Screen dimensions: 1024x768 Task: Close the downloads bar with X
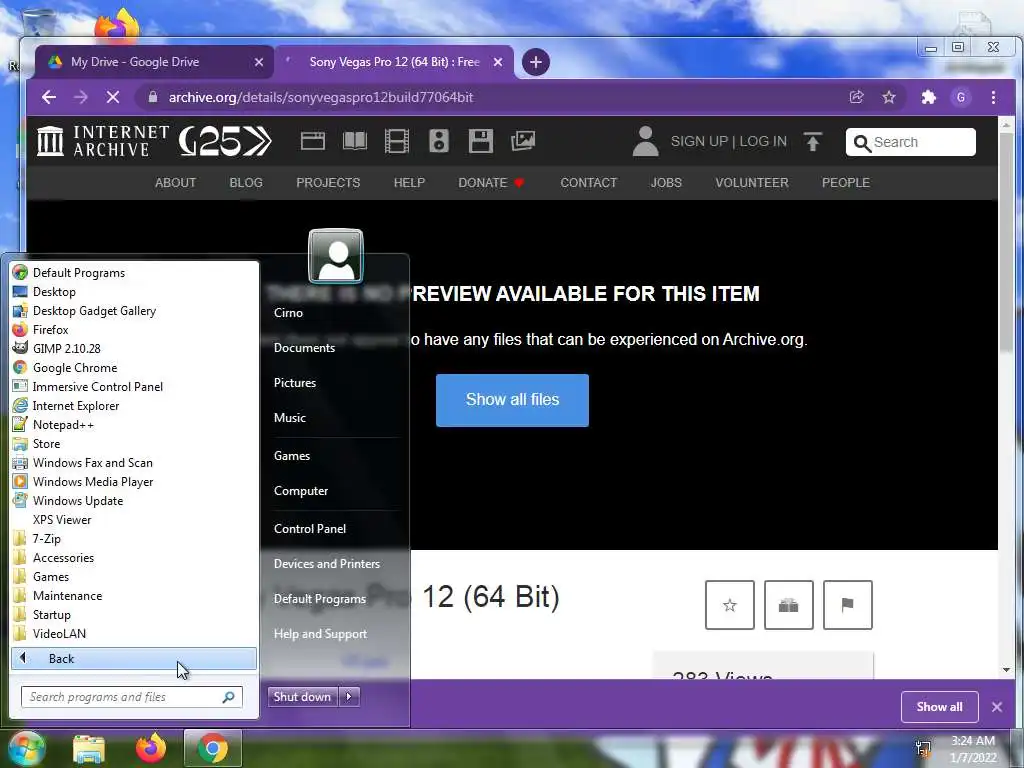[997, 707]
